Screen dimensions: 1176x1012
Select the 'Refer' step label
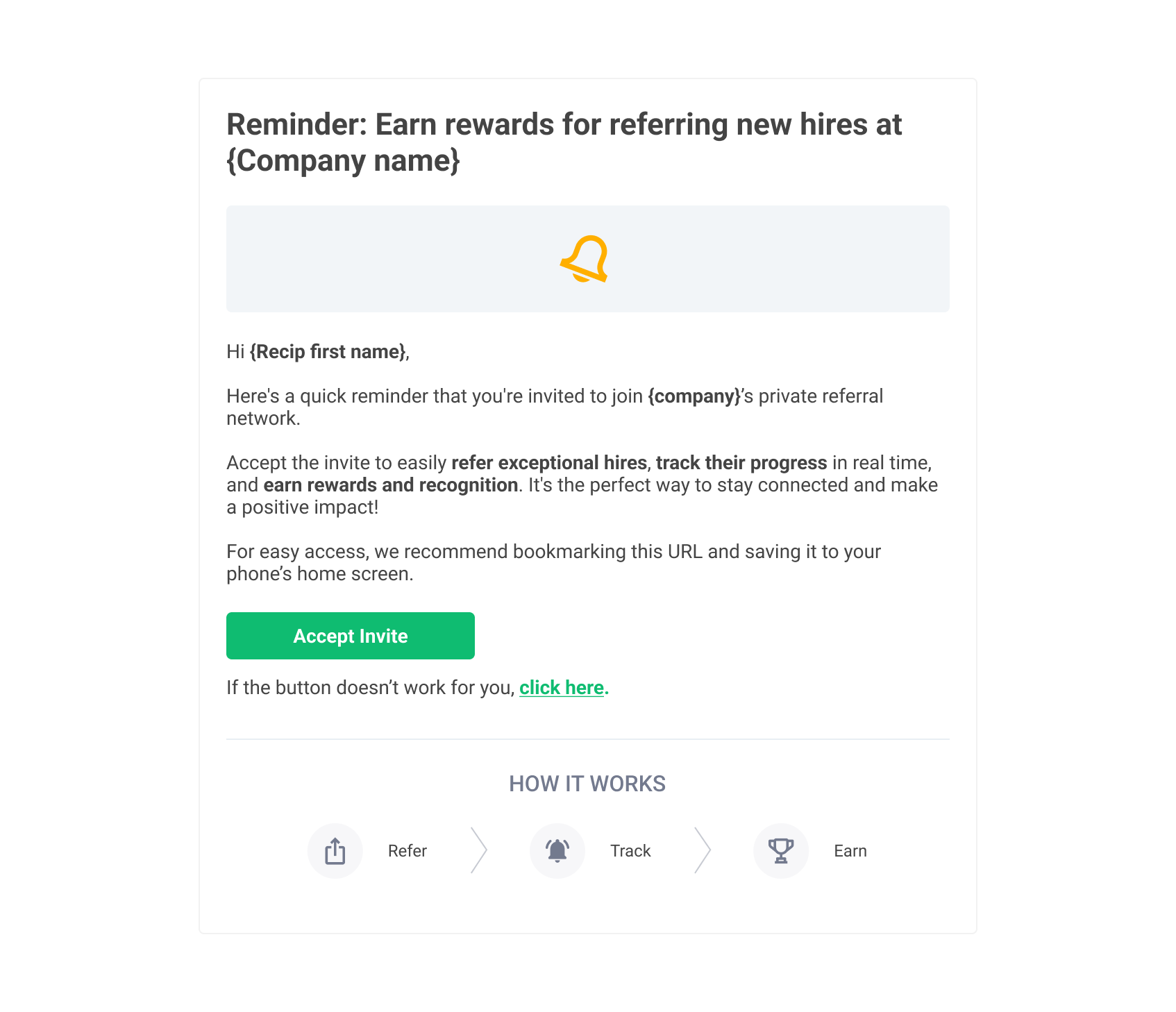point(408,851)
